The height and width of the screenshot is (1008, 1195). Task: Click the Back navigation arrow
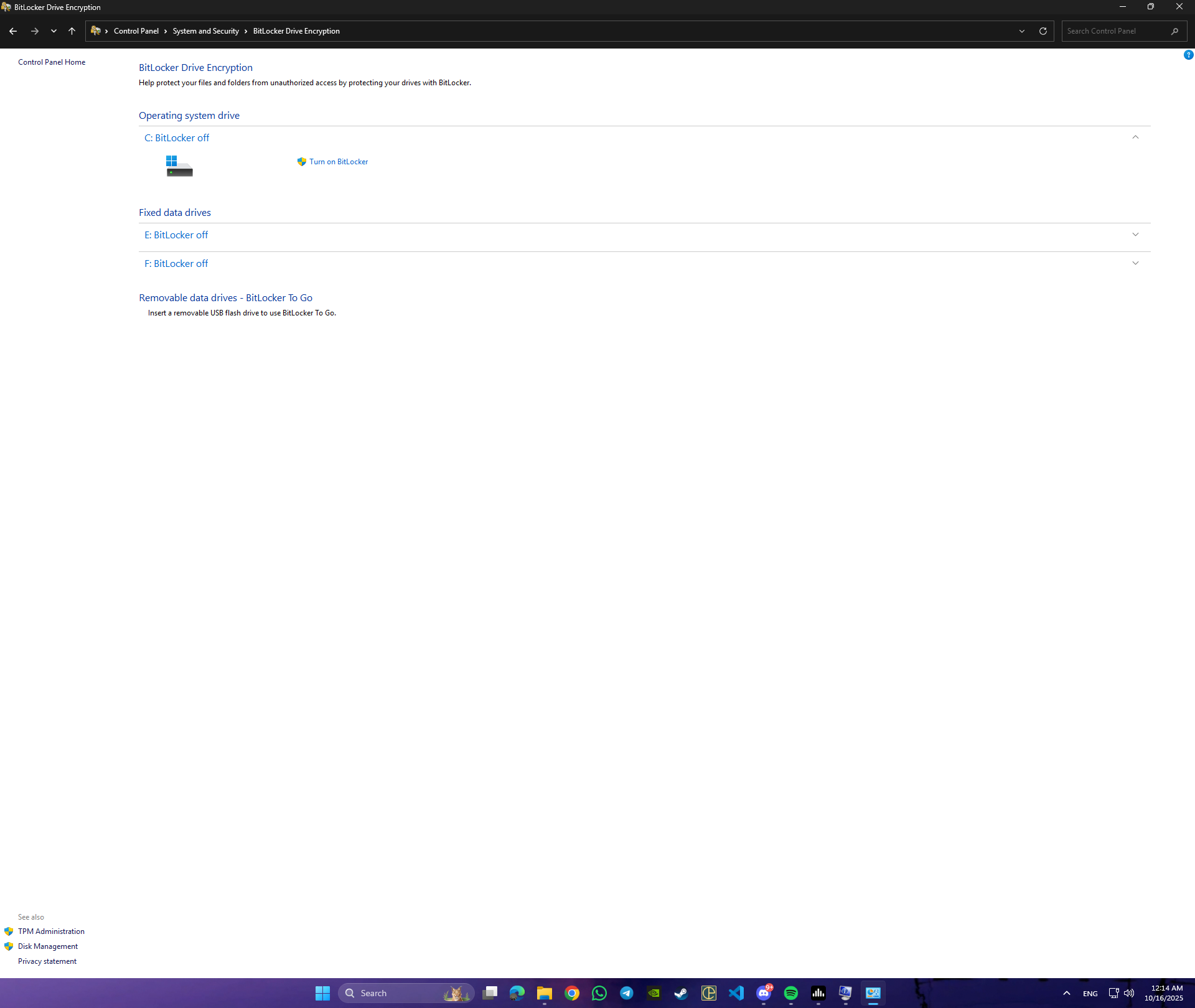13,31
